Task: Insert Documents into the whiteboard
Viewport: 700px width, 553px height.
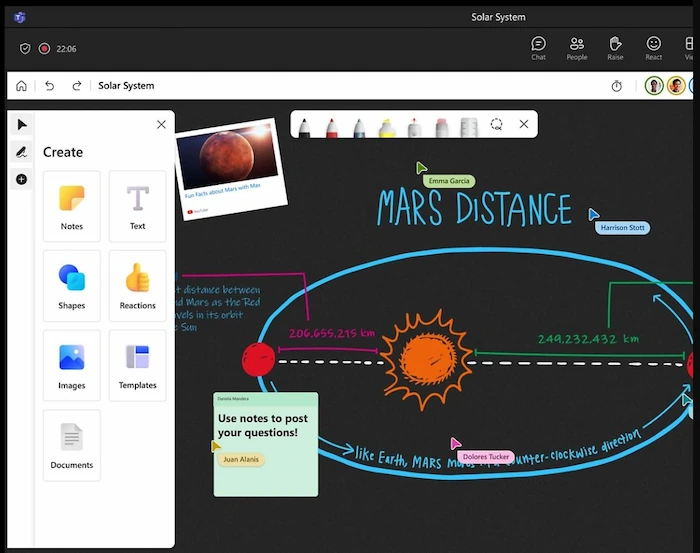Action: click(x=72, y=445)
